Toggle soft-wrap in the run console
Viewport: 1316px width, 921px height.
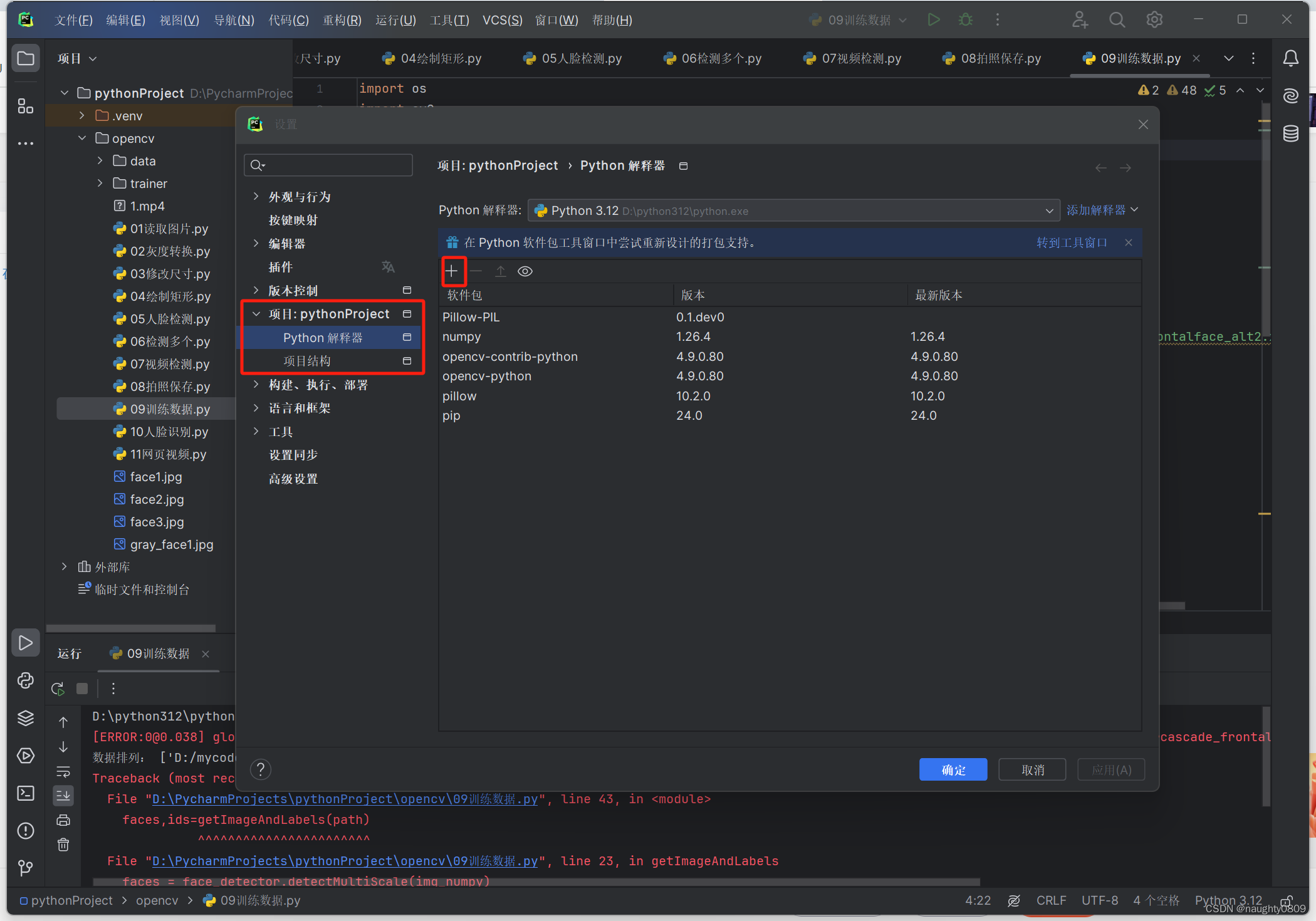(x=63, y=771)
